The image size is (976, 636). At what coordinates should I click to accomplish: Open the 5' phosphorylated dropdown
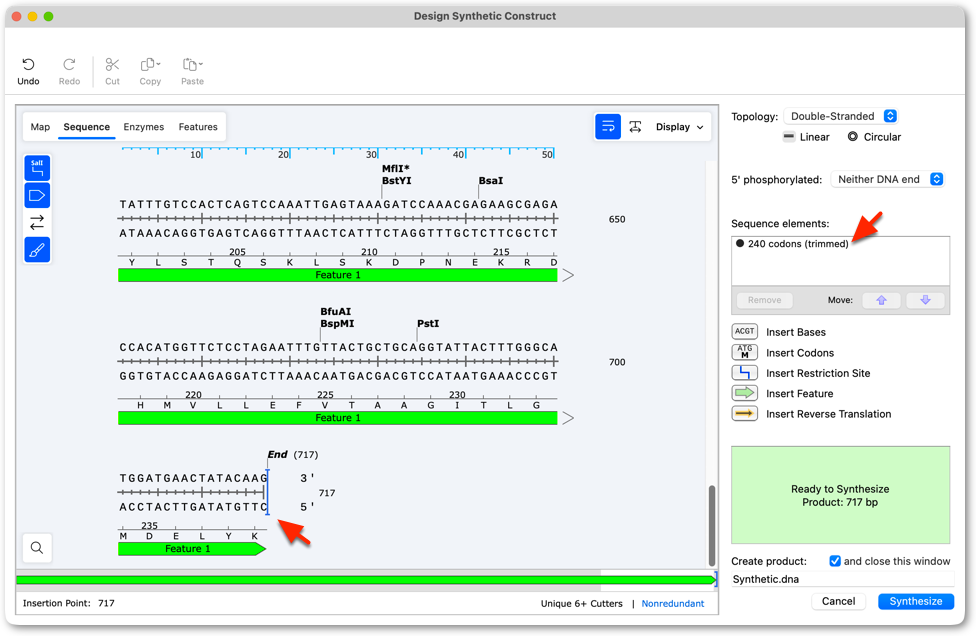click(888, 179)
